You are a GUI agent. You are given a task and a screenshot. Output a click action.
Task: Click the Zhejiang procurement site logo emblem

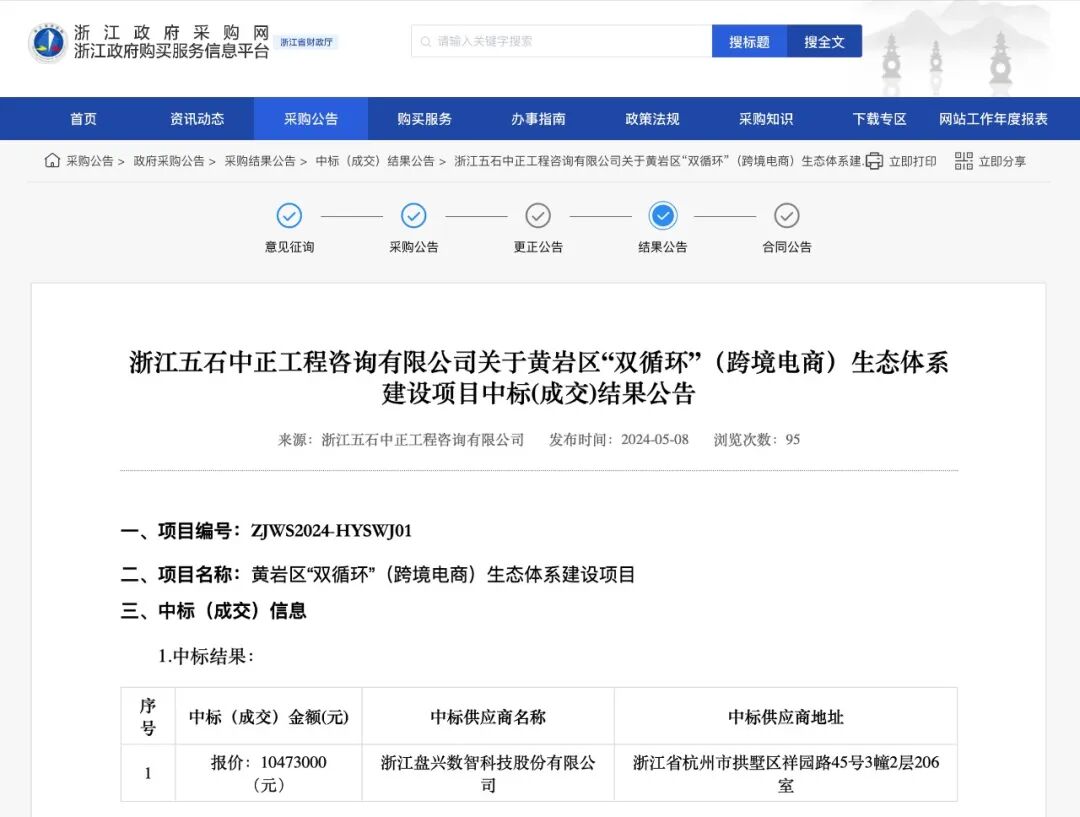point(48,42)
